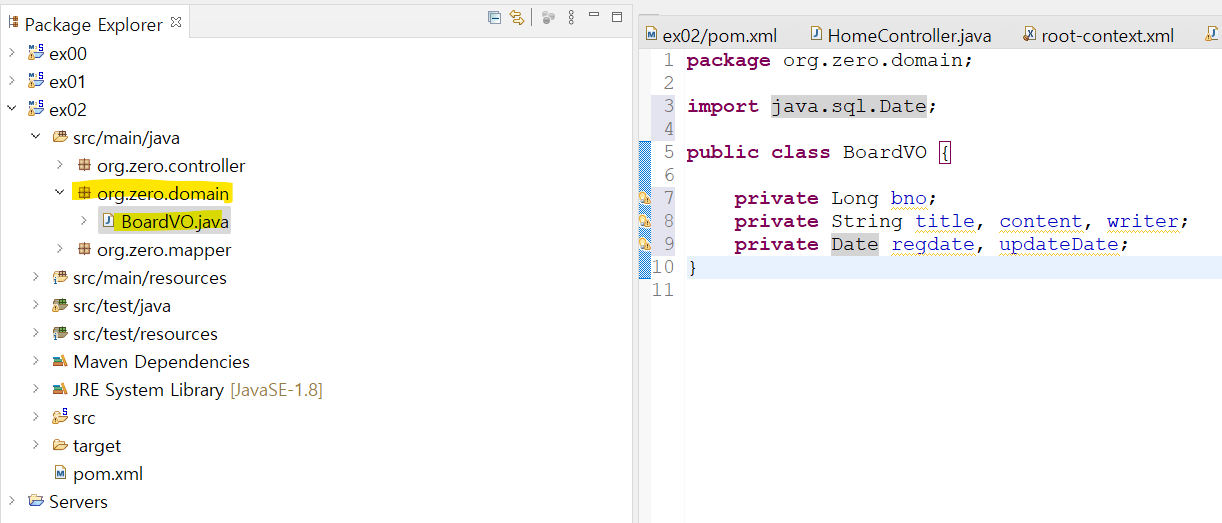
Task: Expand the src/main/resources folder
Action: (36, 277)
